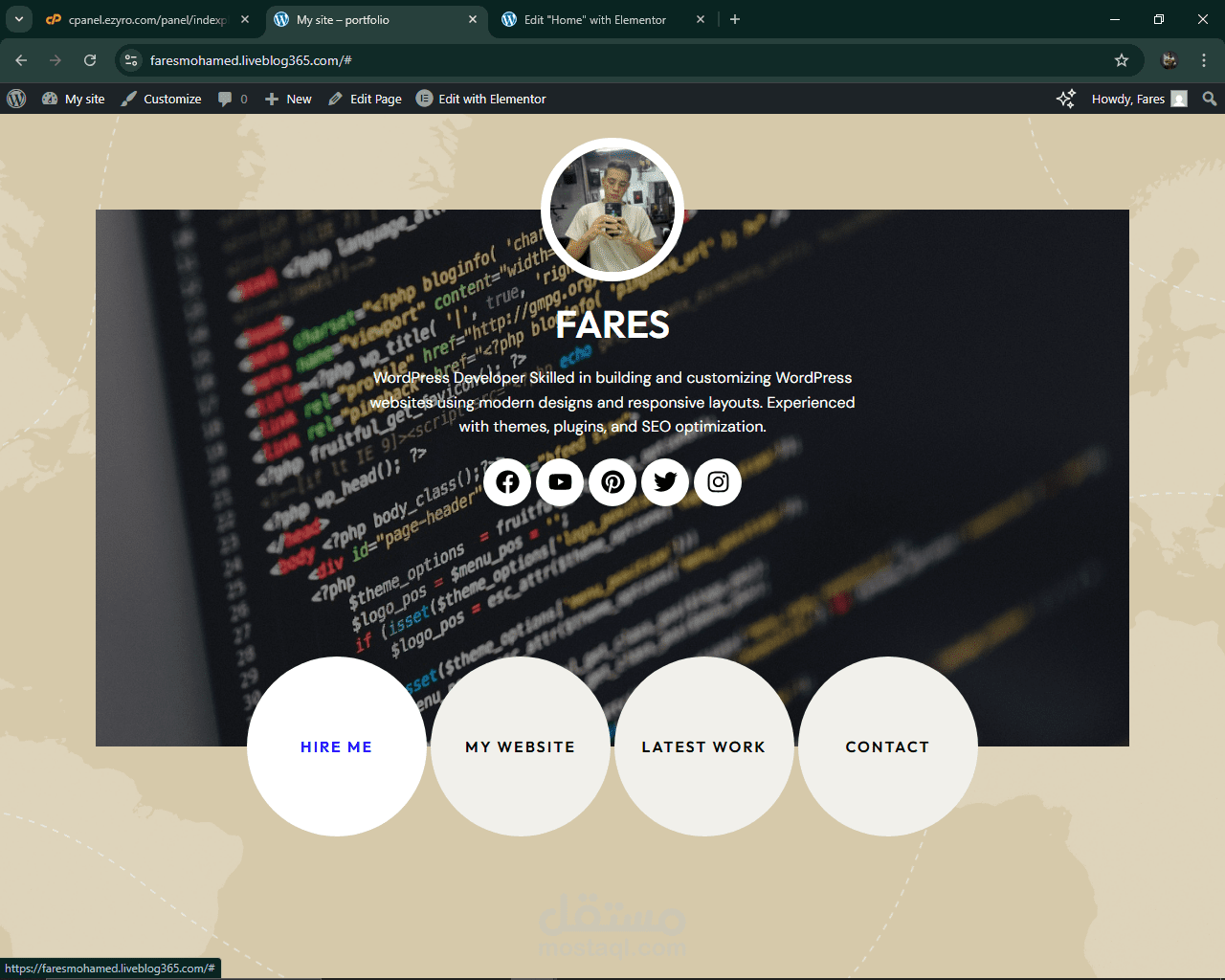The height and width of the screenshot is (980, 1225).
Task: Reload the current page
Action: [90, 60]
